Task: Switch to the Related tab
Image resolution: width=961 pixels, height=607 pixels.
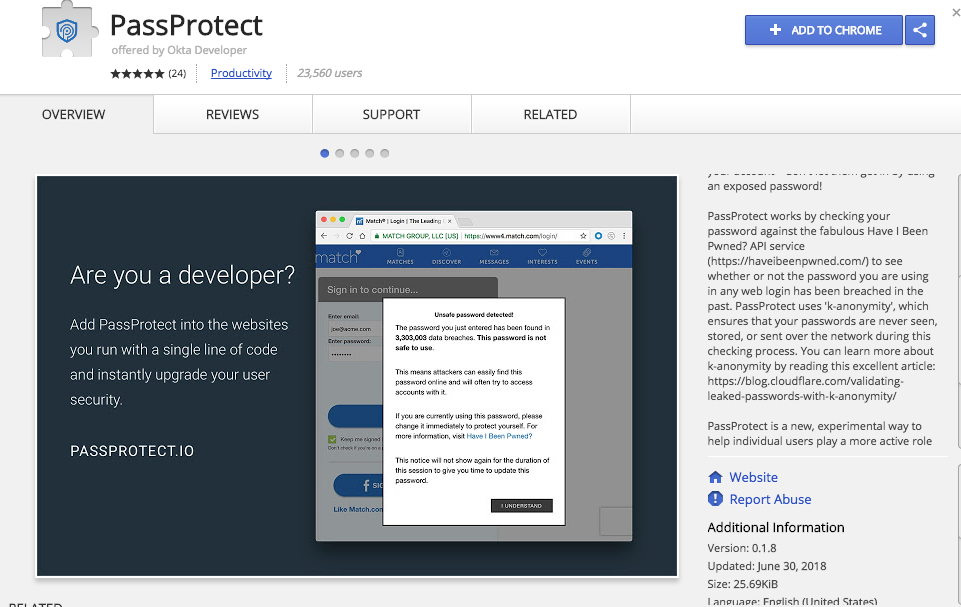Action: pyautogui.click(x=550, y=114)
